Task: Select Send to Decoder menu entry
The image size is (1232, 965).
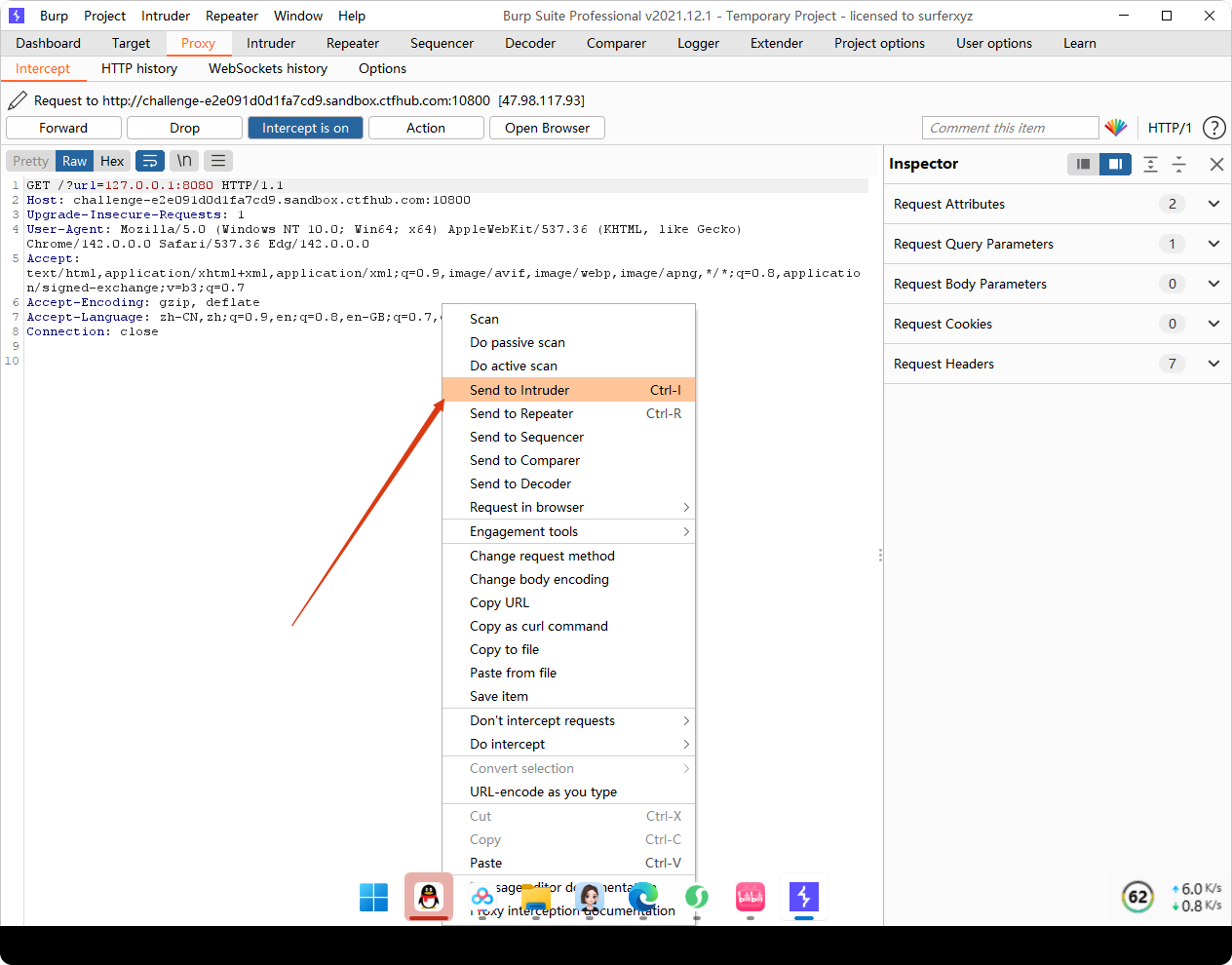Action: [569, 483]
